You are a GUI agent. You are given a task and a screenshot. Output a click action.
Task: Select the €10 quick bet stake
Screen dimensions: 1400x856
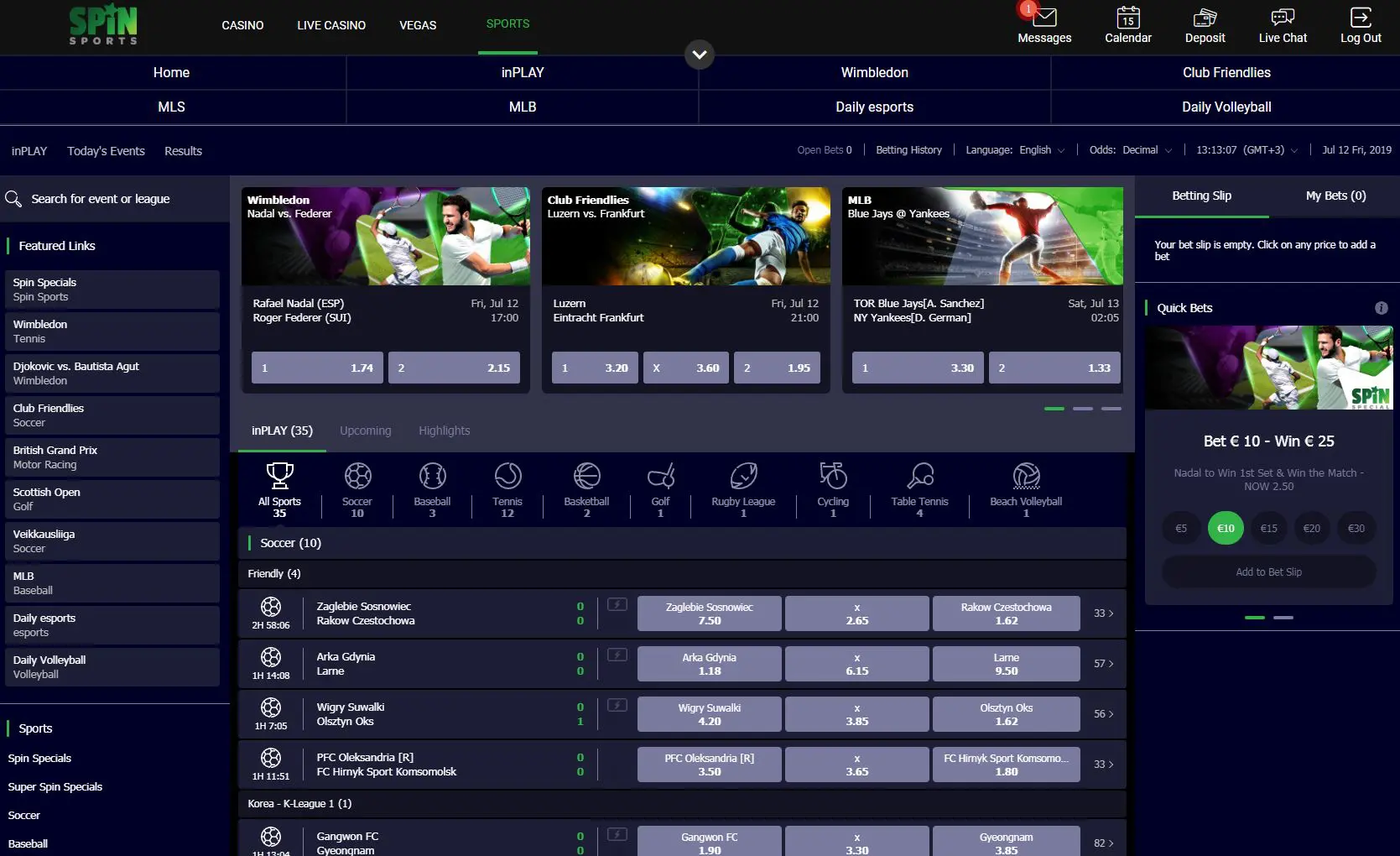[1226, 528]
